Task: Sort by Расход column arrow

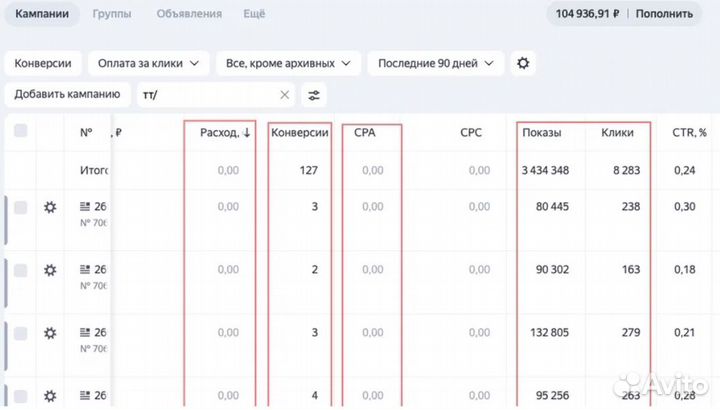Action: click(247, 133)
